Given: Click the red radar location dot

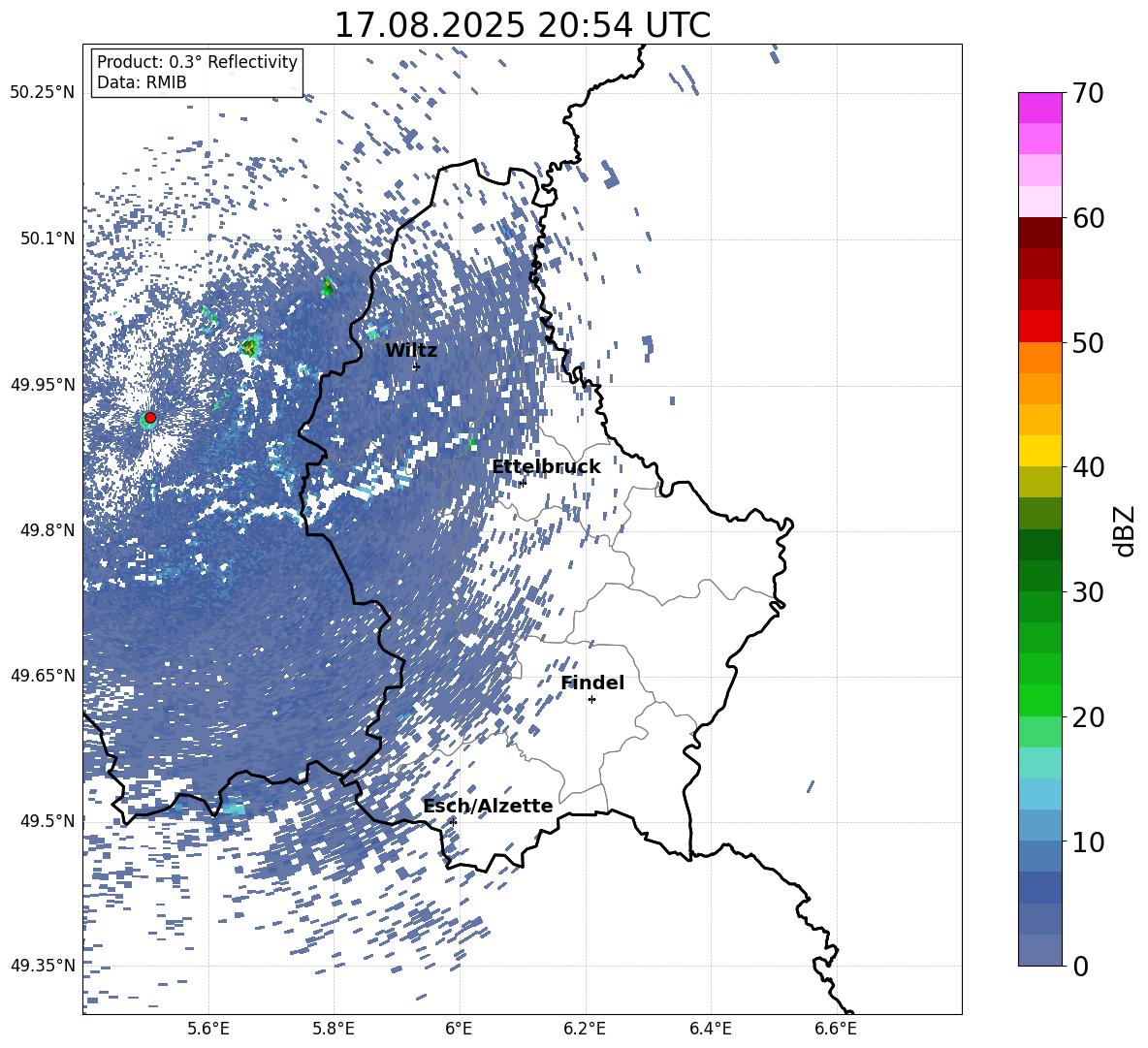Looking at the screenshot, I should [150, 418].
